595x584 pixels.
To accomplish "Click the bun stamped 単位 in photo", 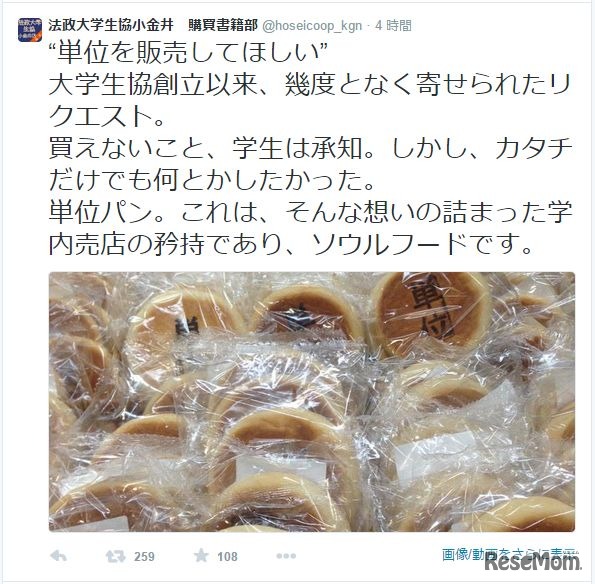I will click(x=431, y=312).
